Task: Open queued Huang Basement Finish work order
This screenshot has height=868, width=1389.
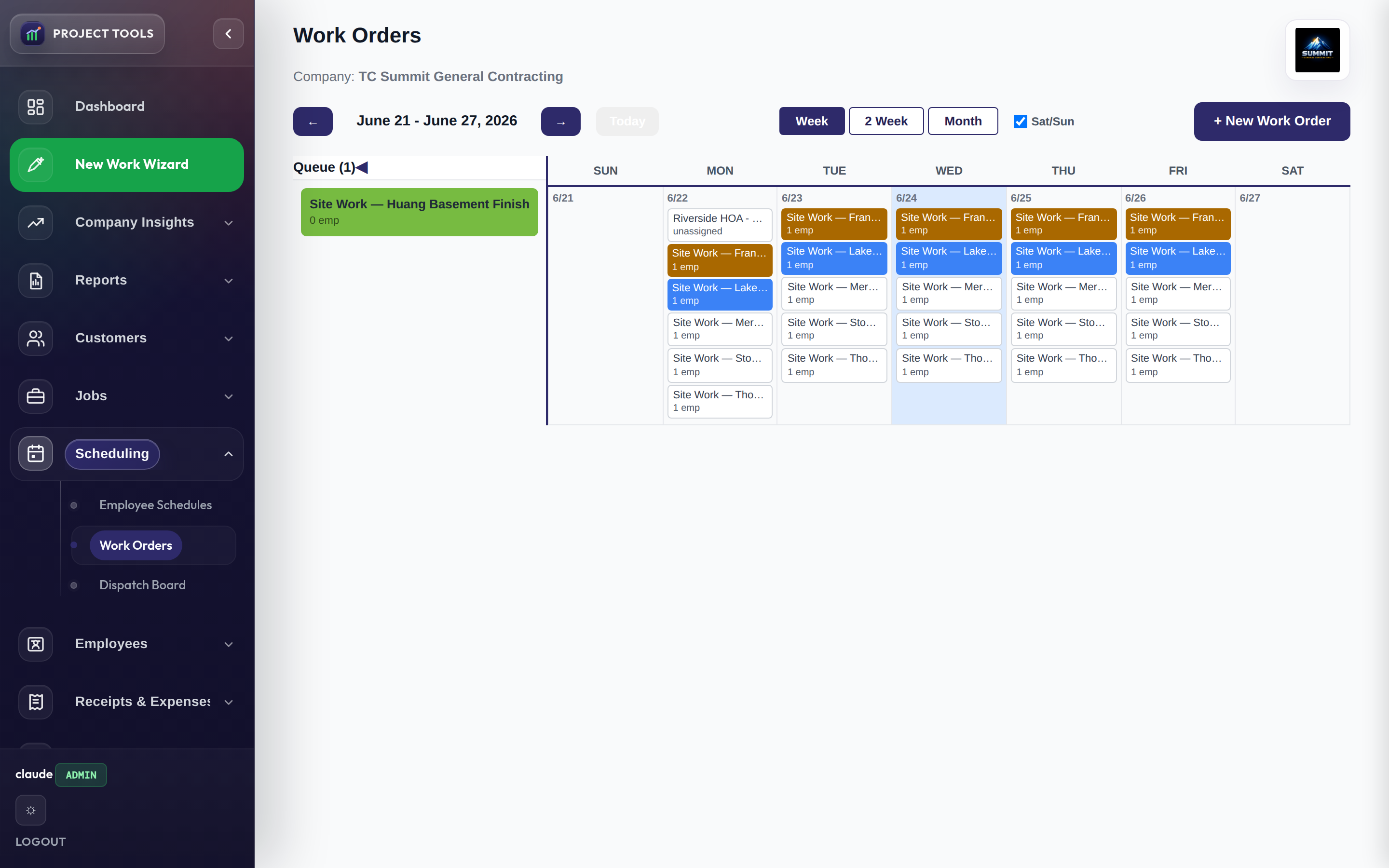Action: tap(420, 212)
